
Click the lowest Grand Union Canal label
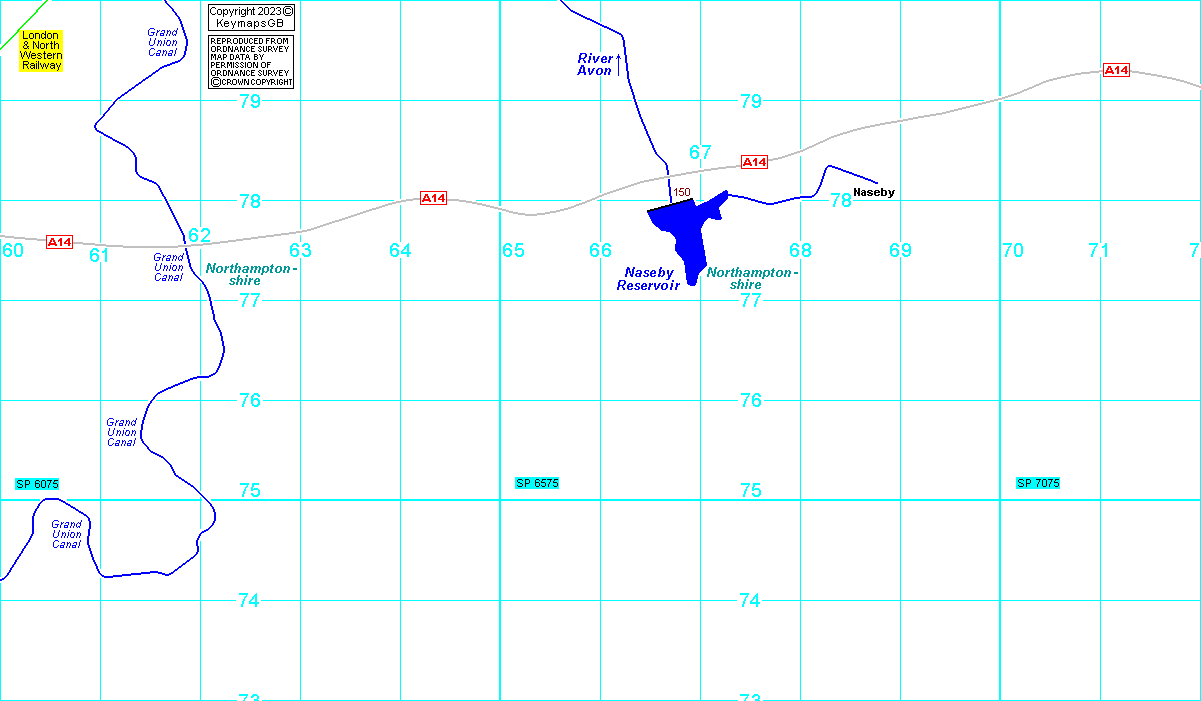67,534
